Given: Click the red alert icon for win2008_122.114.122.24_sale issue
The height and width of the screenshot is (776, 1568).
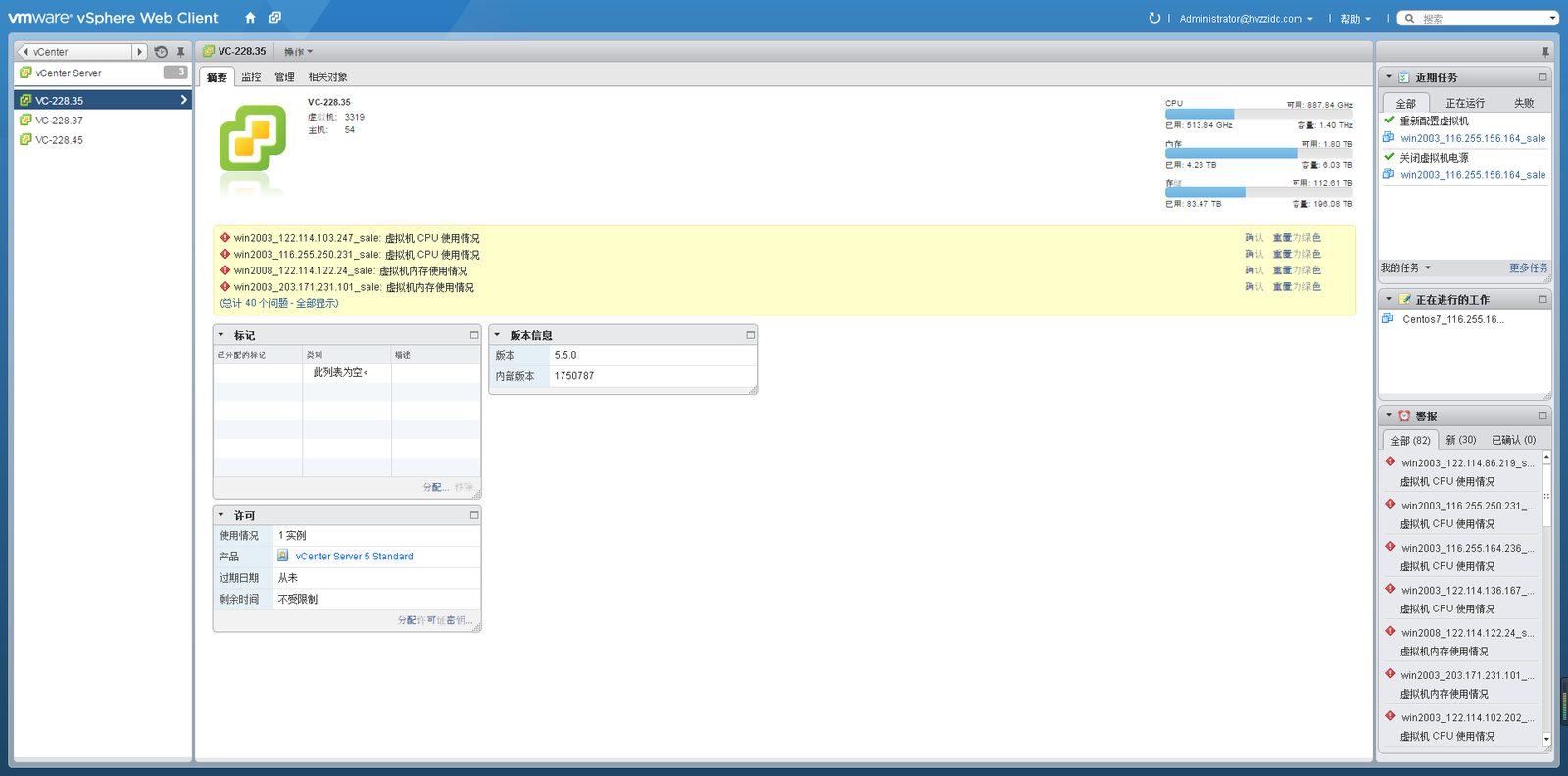Looking at the screenshot, I should coord(225,270).
